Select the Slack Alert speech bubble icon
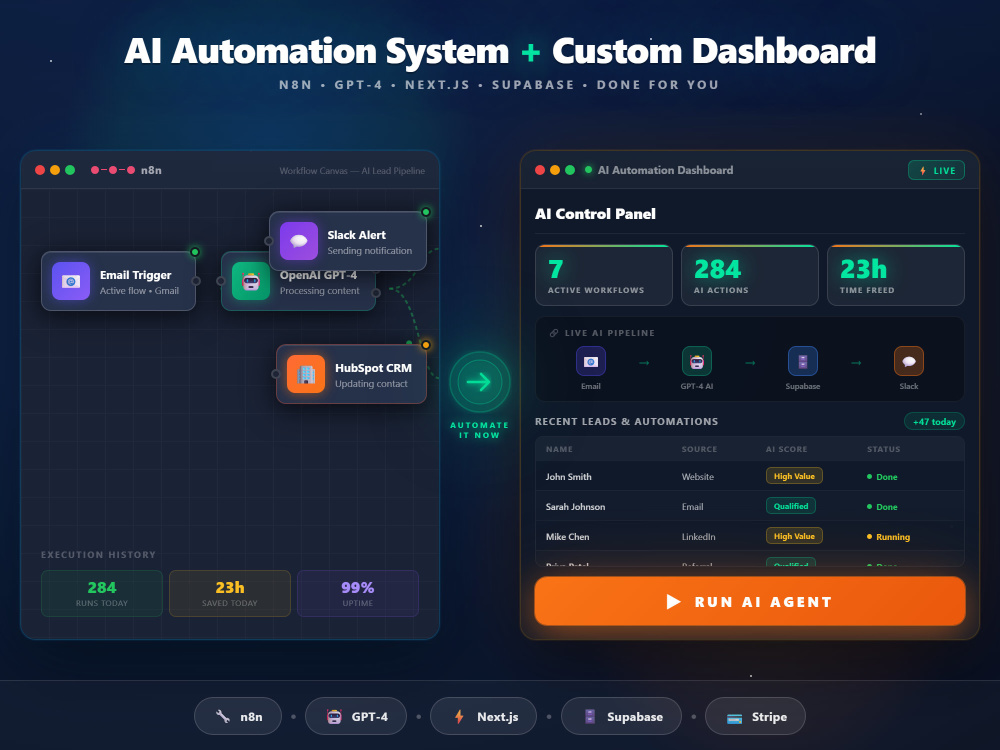Screen dimensions: 1000x750 (298, 241)
